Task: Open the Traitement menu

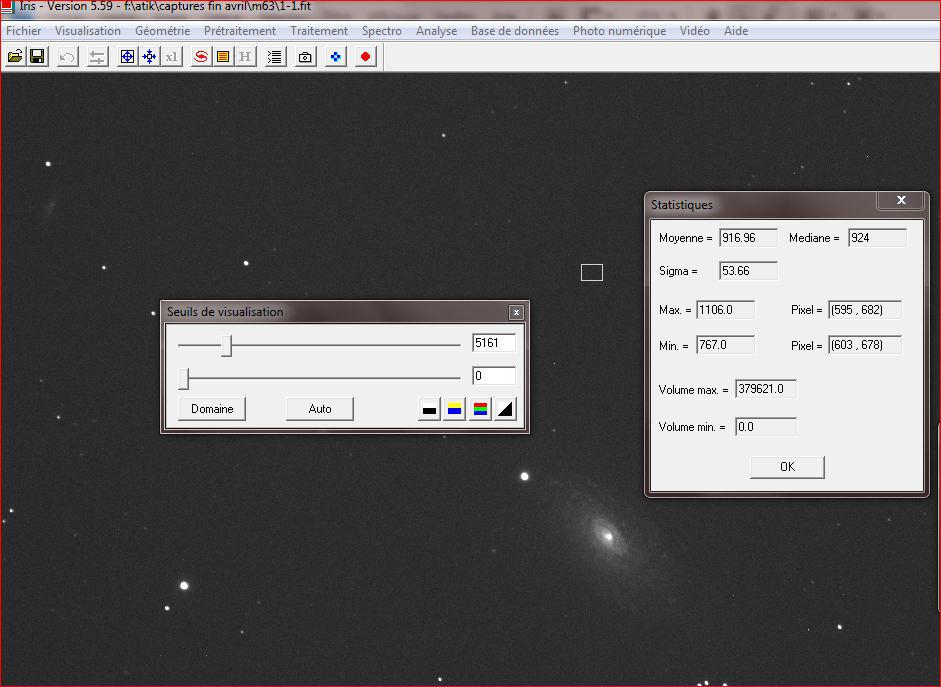Action: coord(319,31)
